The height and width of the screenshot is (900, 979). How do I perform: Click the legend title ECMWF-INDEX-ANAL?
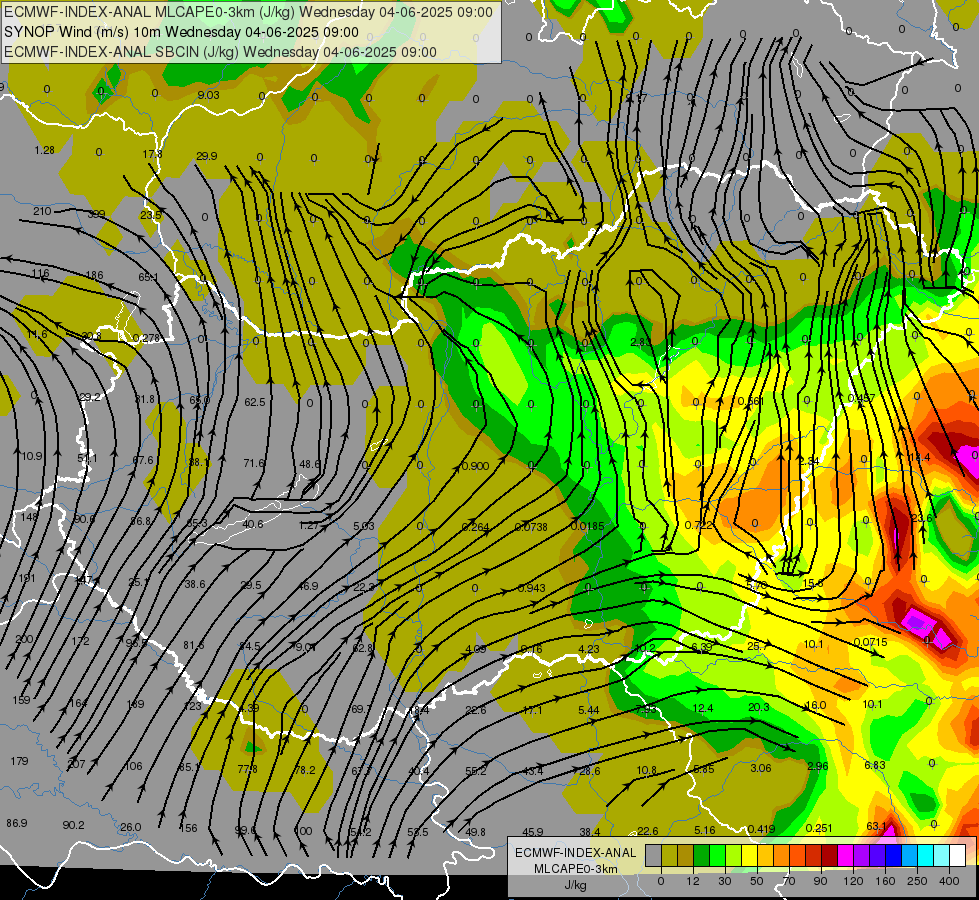[x=575, y=853]
